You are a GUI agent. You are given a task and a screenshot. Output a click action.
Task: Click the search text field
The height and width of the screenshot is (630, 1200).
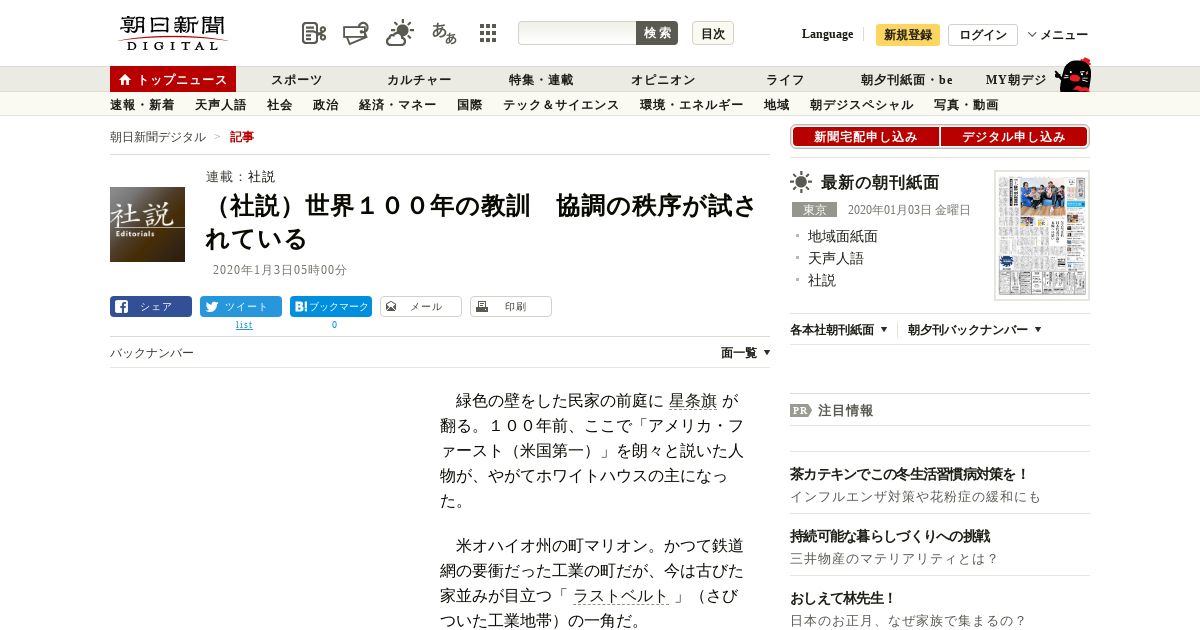(x=577, y=33)
